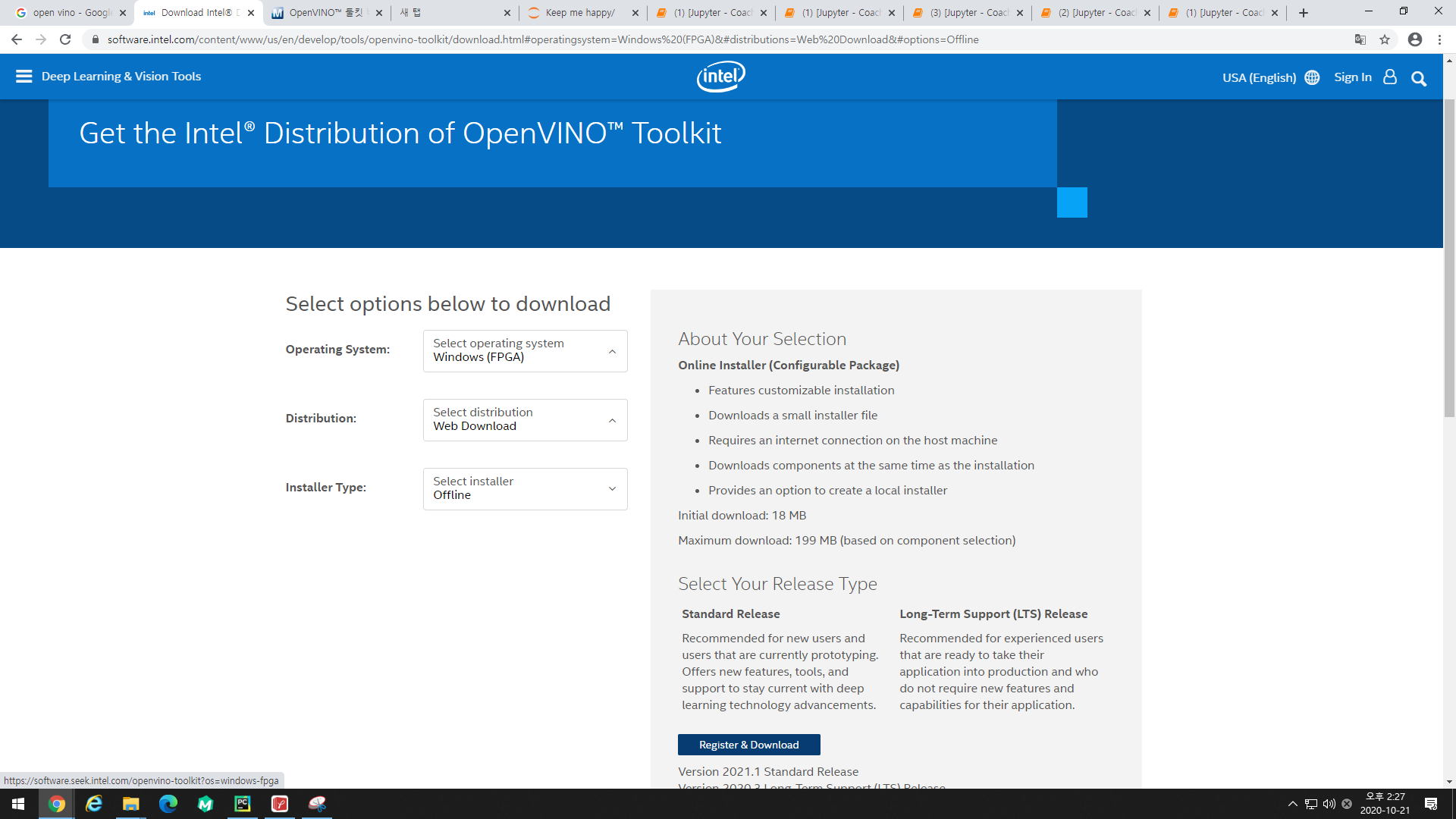This screenshot has height=819, width=1456.
Task: Open PyCharm from the taskbar
Action: [x=243, y=804]
